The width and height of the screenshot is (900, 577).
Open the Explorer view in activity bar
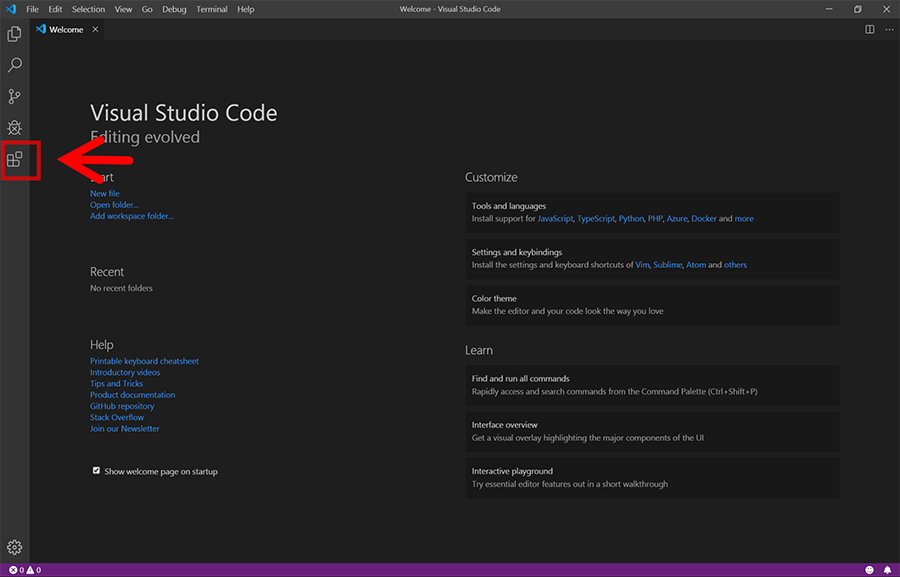click(x=14, y=34)
